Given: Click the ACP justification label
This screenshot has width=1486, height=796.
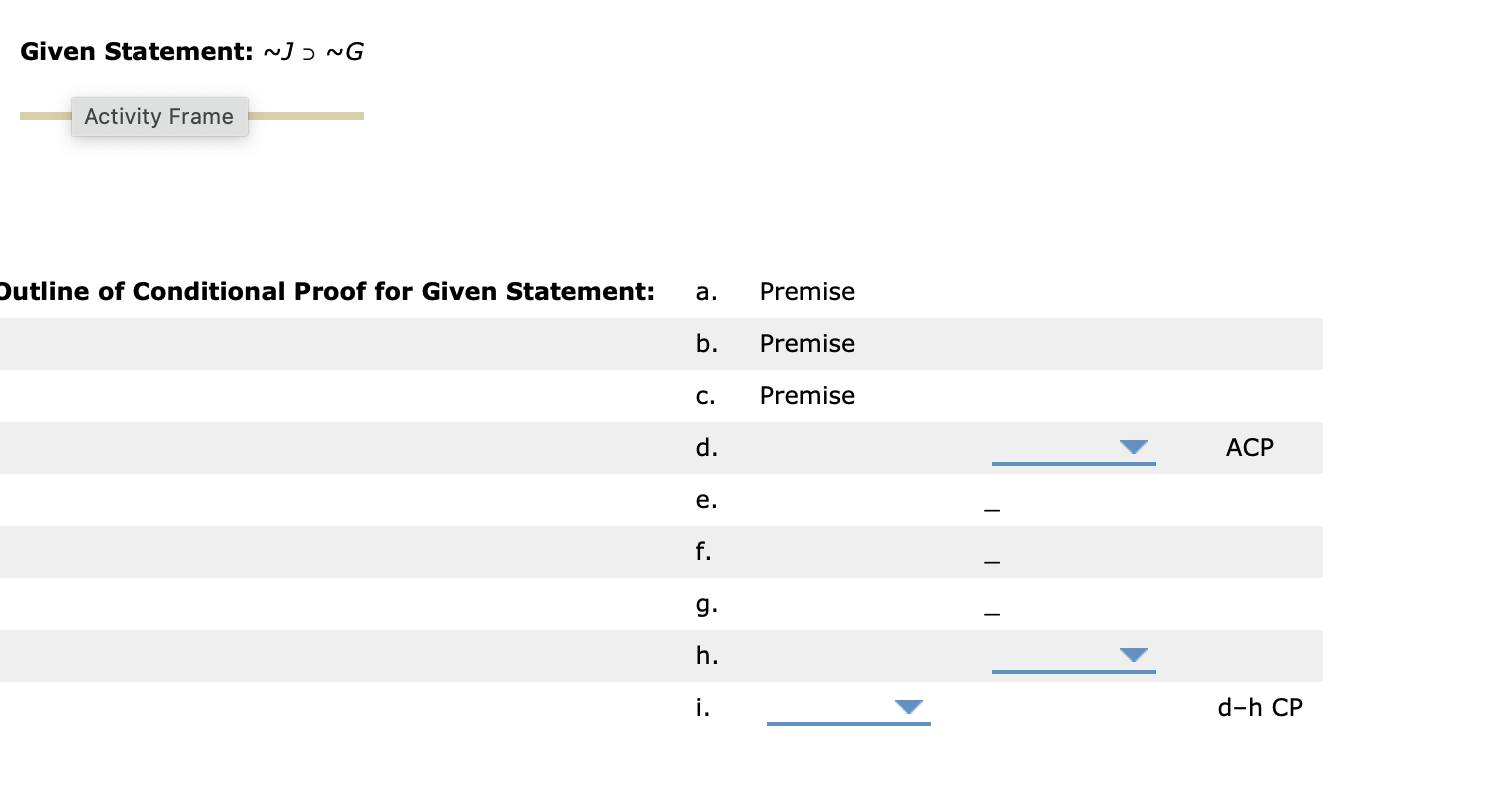Looking at the screenshot, I should (1249, 448).
